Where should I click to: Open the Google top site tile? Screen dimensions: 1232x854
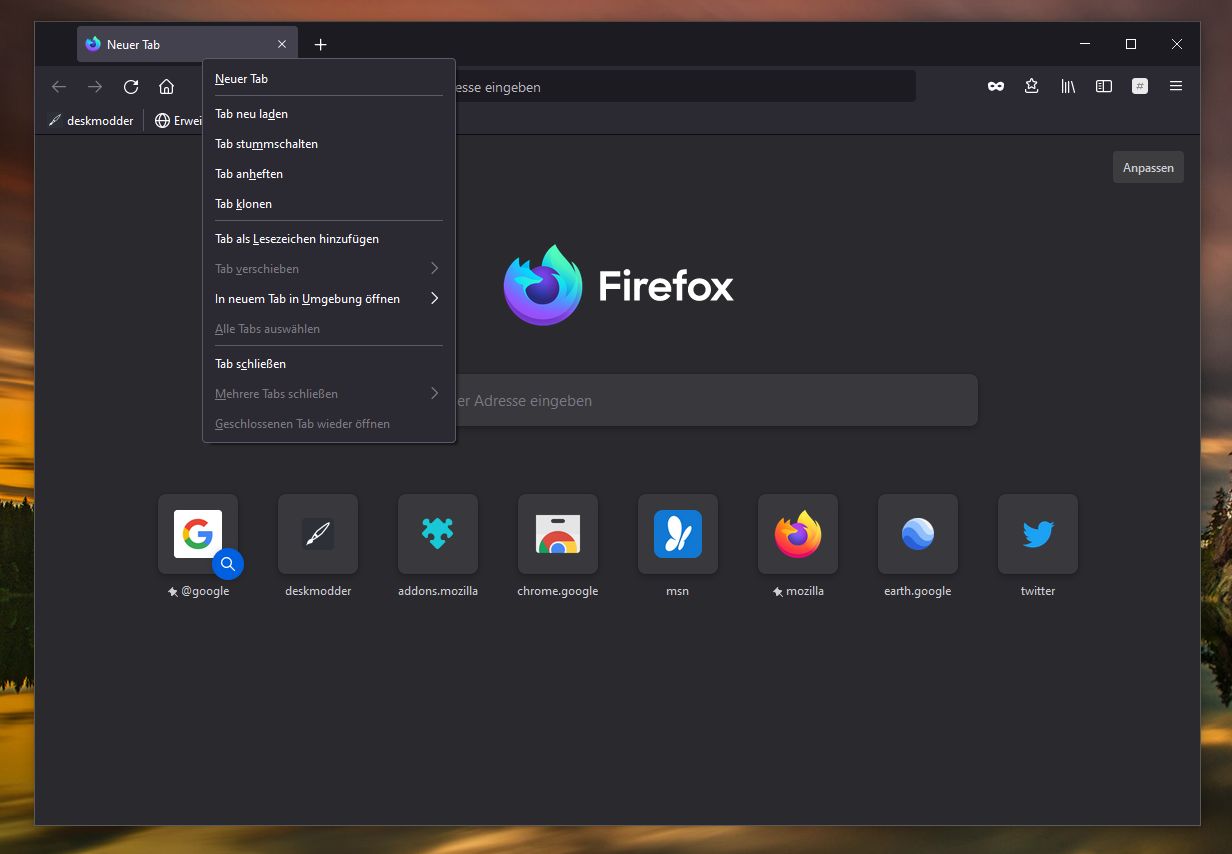click(198, 534)
